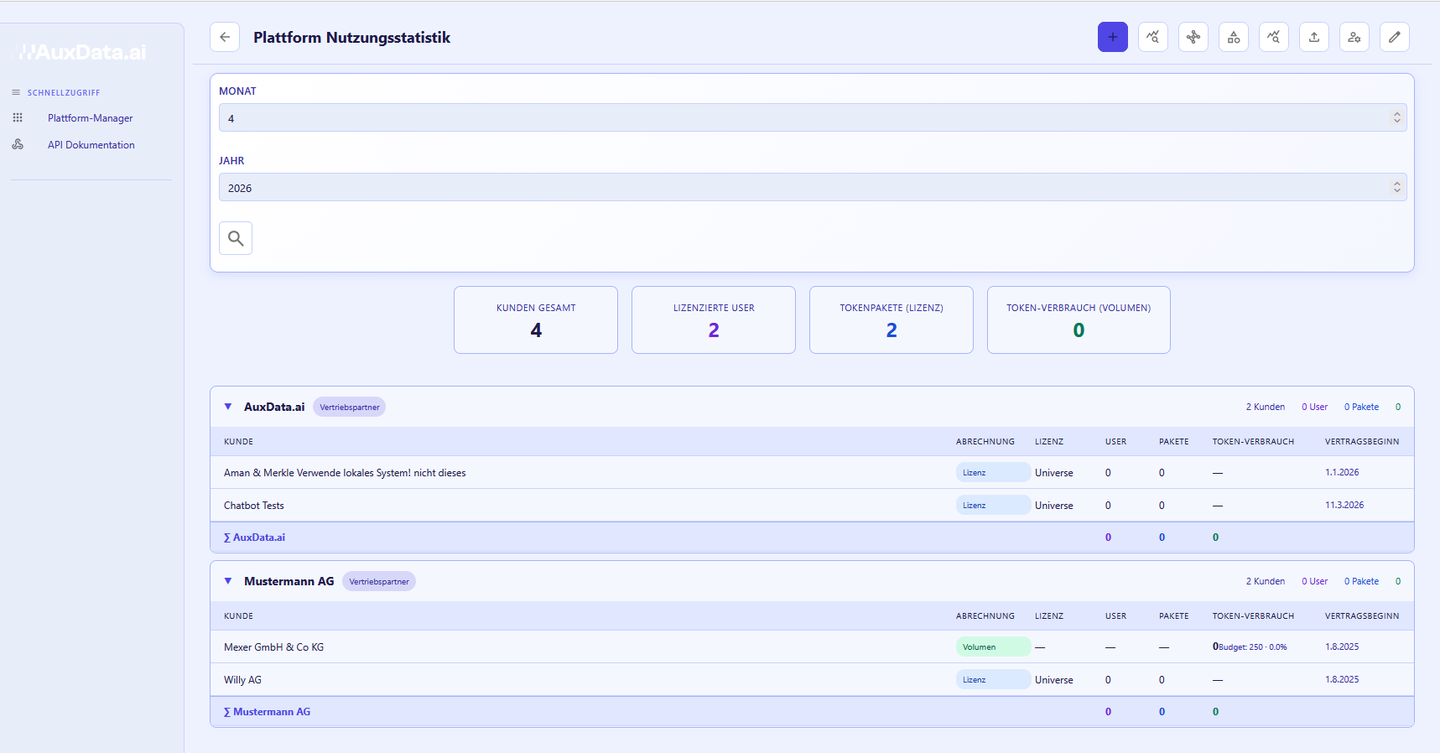Open the network nodes graph icon
Viewport: 1440px width, 753px height.
click(1193, 37)
